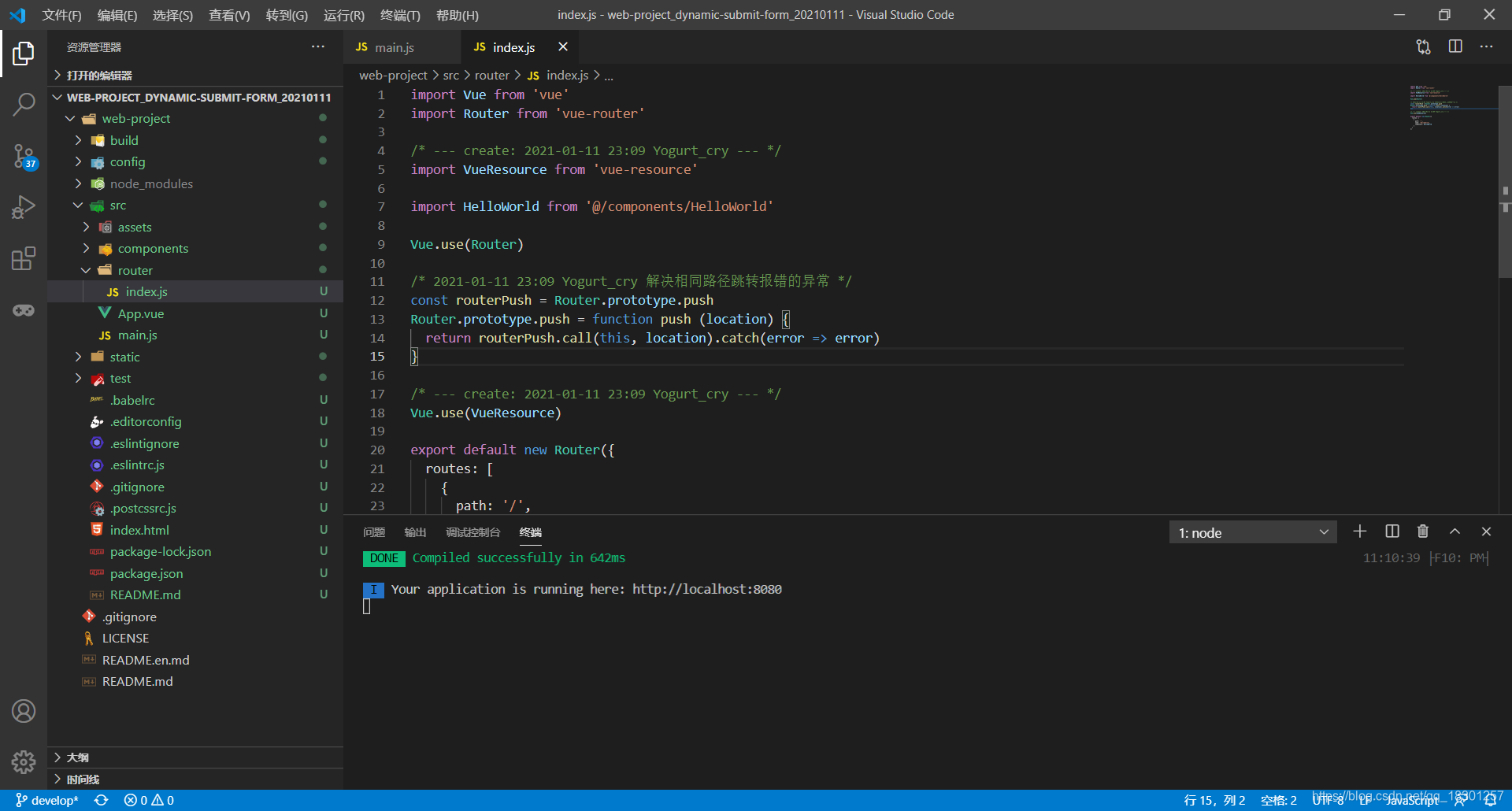Maximize the terminal panel size
Image resolution: width=1512 pixels, height=811 pixels.
click(1455, 532)
